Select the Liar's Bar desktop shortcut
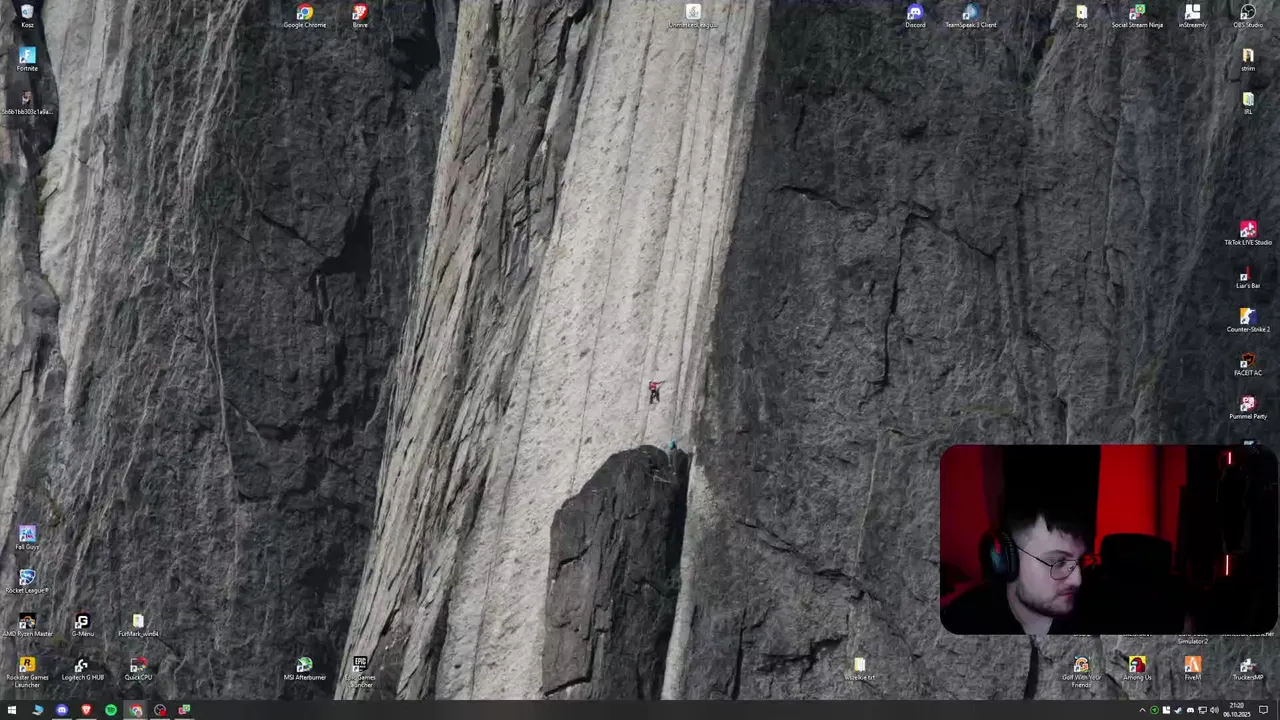The width and height of the screenshot is (1280, 720). coord(1248,278)
